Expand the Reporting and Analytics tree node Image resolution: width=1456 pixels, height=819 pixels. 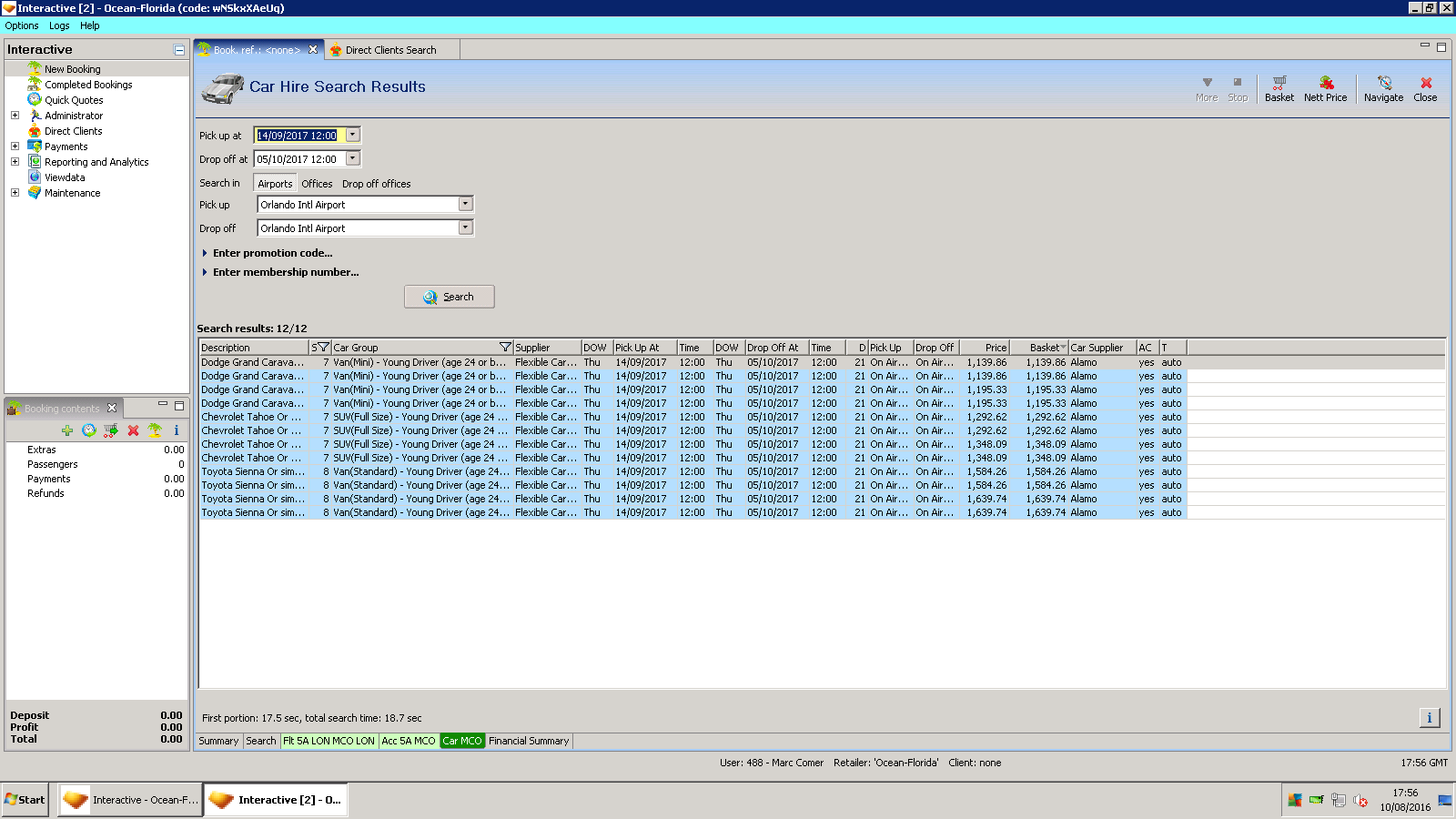click(x=15, y=162)
